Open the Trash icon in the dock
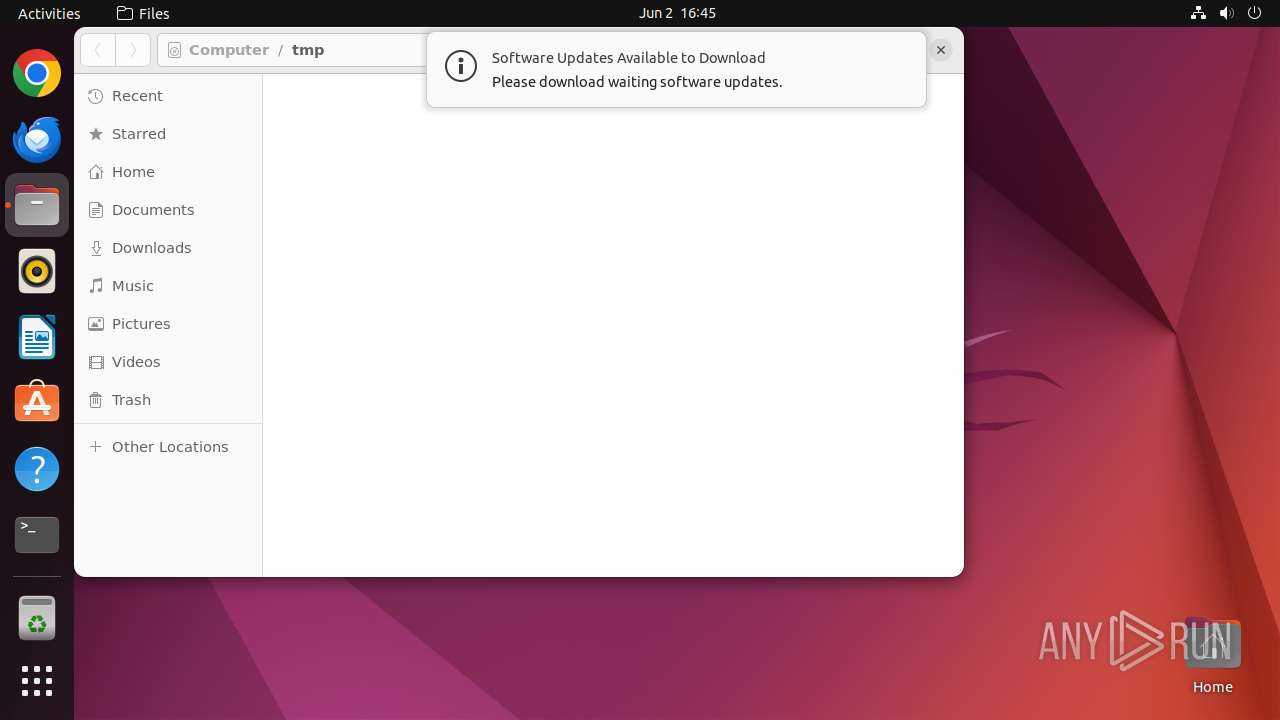1280x720 pixels. coord(37,617)
